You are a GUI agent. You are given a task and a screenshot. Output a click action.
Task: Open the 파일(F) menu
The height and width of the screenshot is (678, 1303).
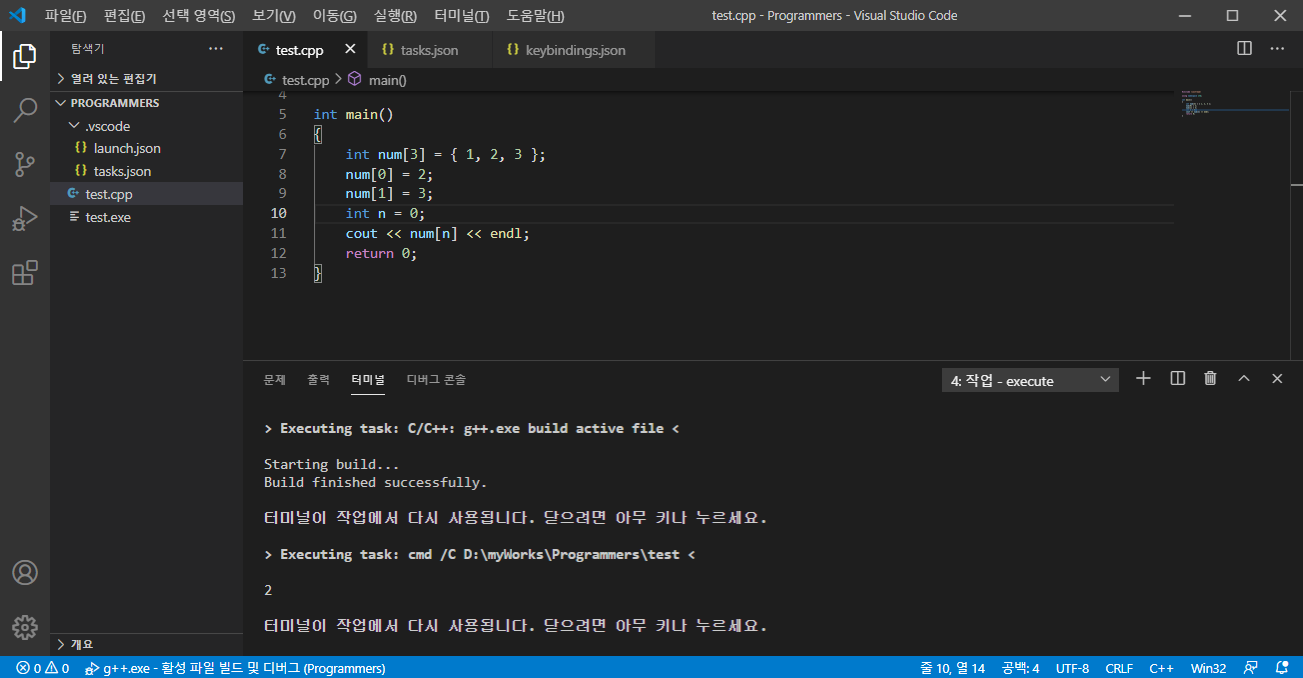[65, 16]
